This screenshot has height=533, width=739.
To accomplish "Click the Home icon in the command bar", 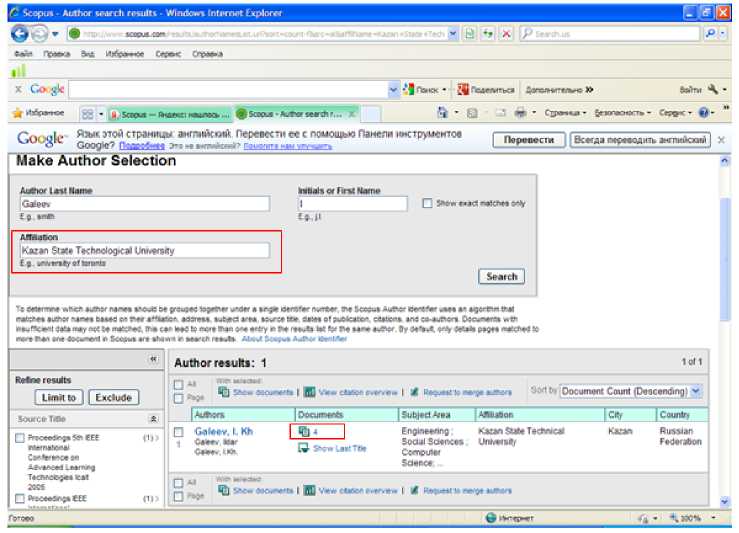I will [442, 113].
